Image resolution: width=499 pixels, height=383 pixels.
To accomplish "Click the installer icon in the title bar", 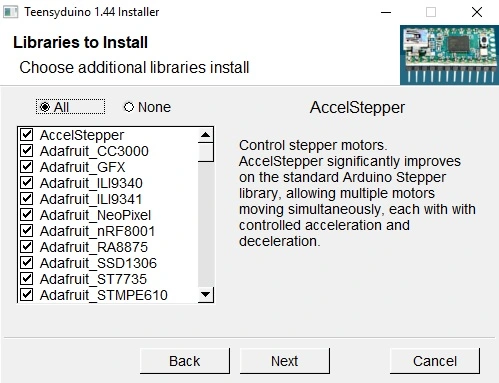I will click(x=10, y=12).
